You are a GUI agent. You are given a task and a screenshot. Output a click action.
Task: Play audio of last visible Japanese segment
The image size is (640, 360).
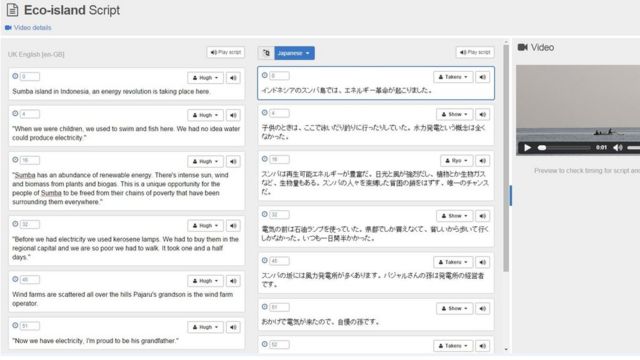point(482,346)
